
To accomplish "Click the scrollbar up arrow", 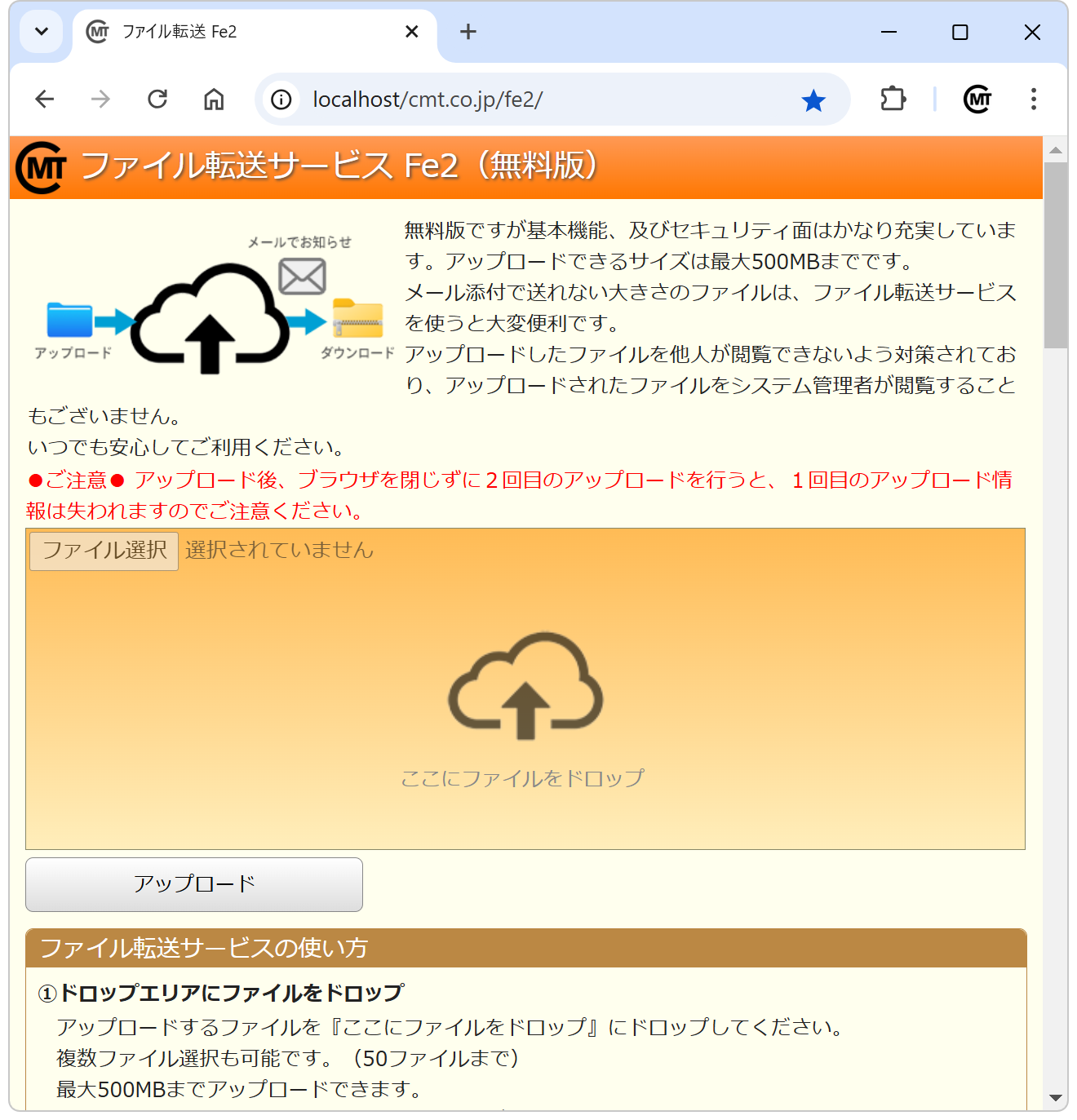I will (x=1056, y=150).
